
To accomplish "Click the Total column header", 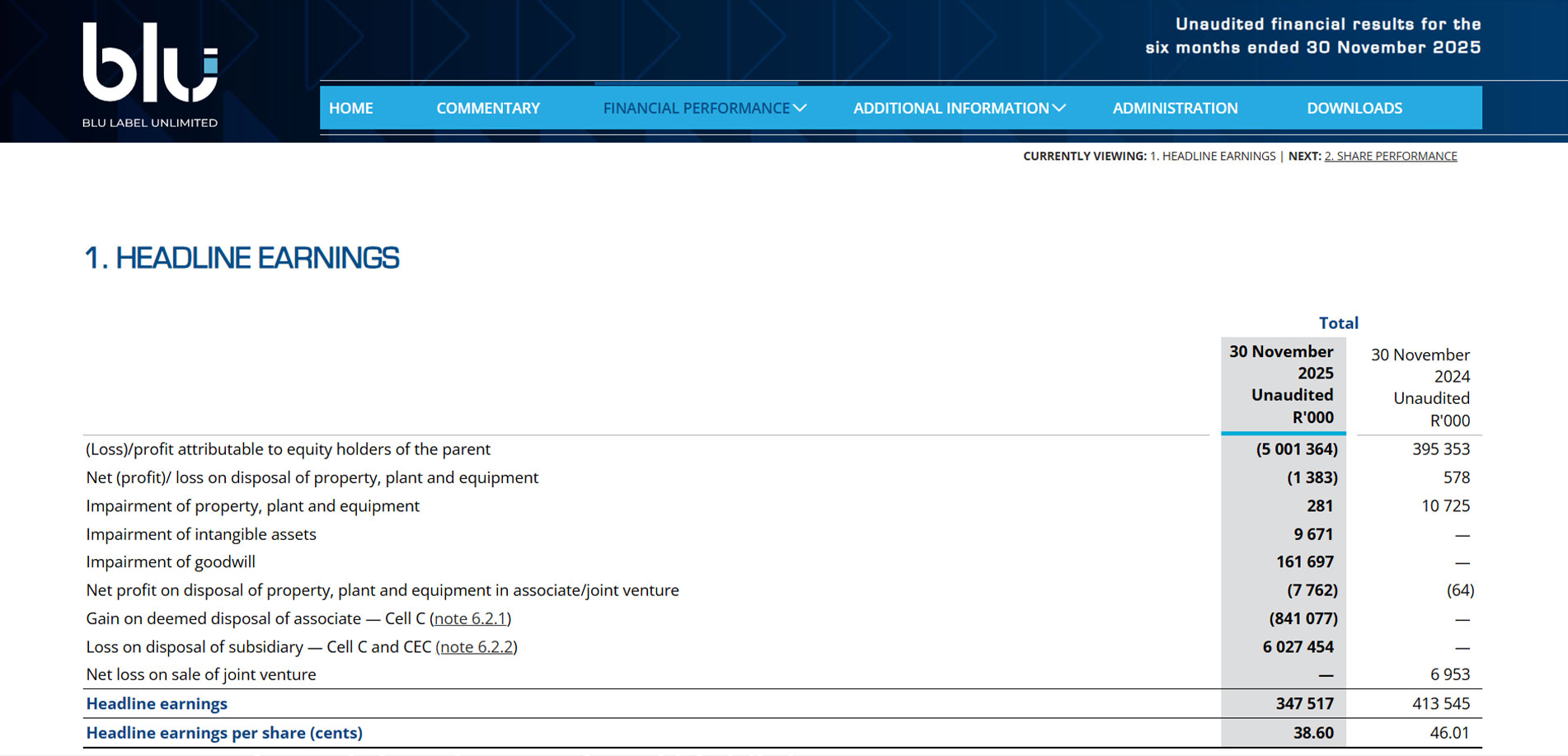I will click(x=1339, y=323).
